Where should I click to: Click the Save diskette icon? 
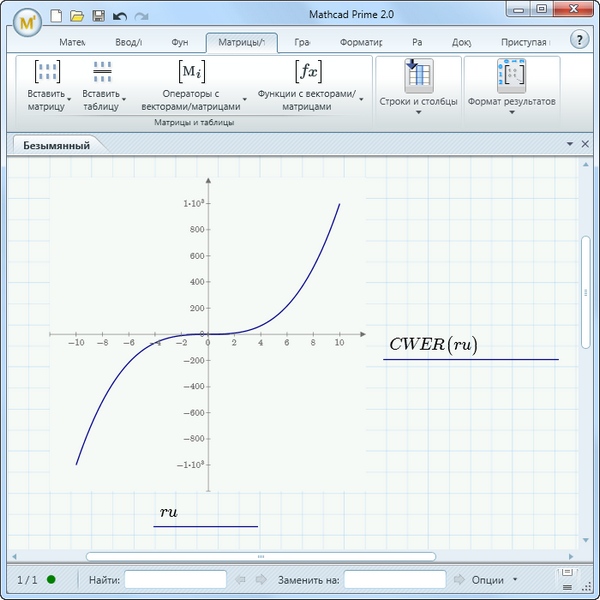coord(97,16)
